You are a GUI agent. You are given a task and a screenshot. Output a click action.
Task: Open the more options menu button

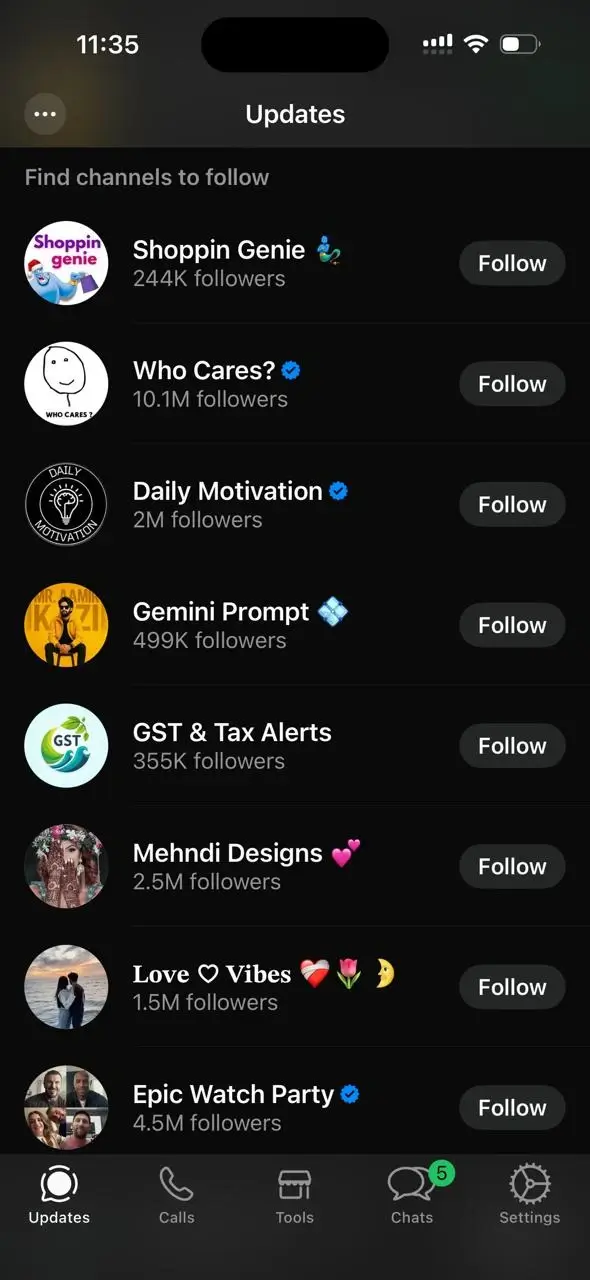tap(44, 114)
